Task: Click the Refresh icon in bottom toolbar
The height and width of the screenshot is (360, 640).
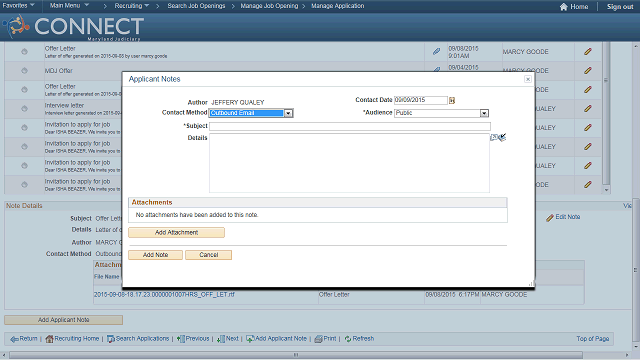Action: pos(348,339)
